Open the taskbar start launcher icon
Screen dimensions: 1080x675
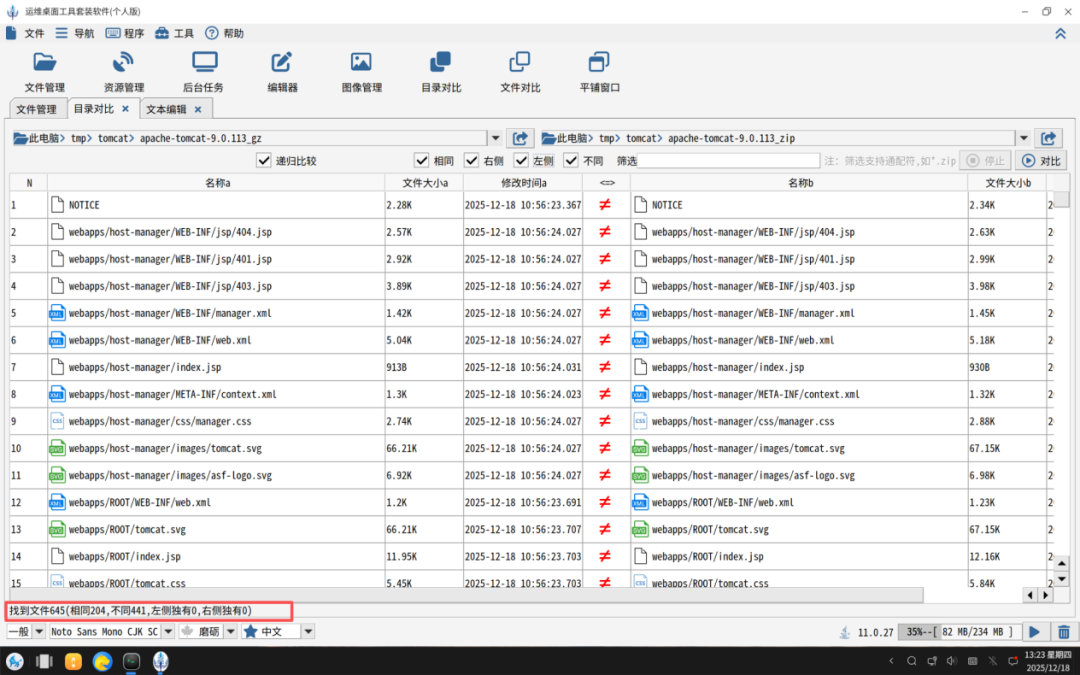tap(15, 662)
